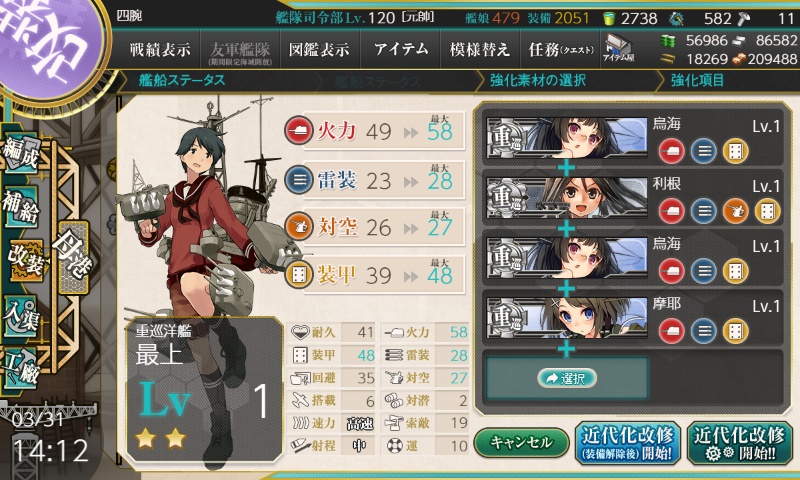Viewport: 800px width, 480px height.
Task: Open the 入渠 (docking) sidebar icon
Action: pos(21,316)
